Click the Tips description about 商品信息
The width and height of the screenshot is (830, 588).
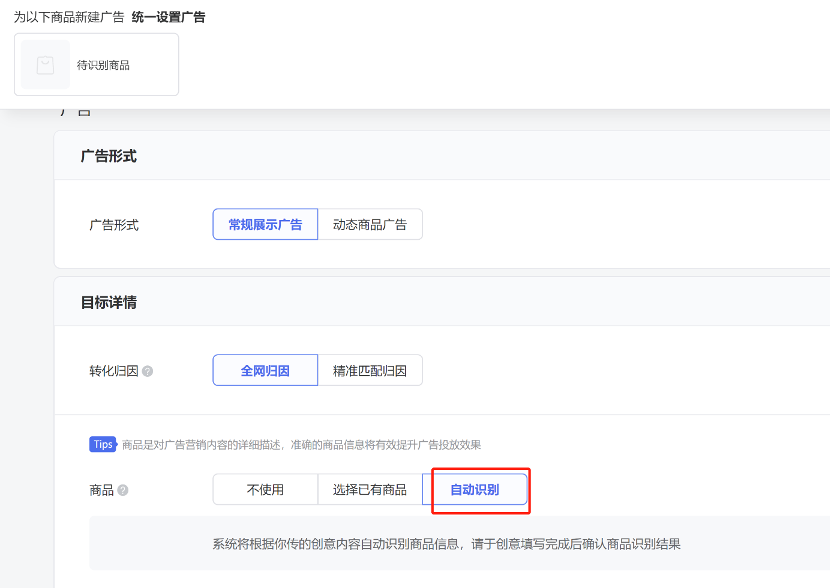[x=301, y=444]
